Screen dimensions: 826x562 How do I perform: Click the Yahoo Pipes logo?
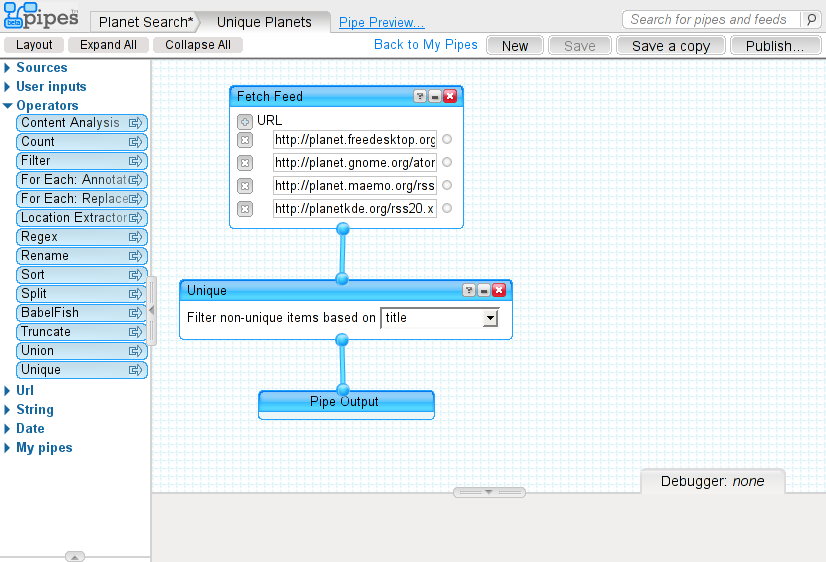click(x=41, y=15)
